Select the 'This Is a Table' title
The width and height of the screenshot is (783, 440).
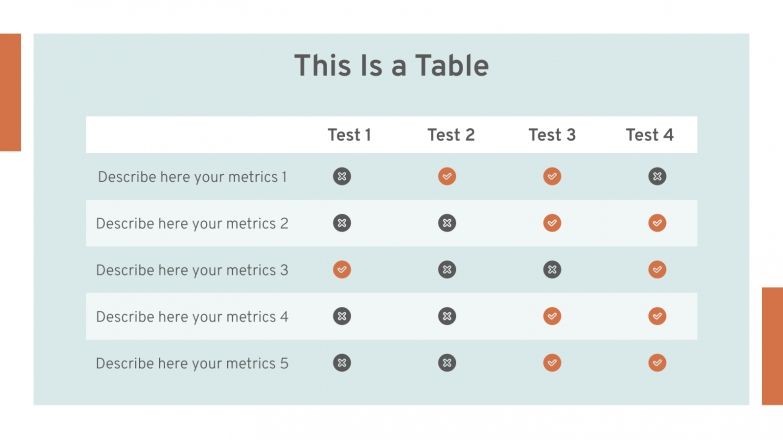(391, 66)
